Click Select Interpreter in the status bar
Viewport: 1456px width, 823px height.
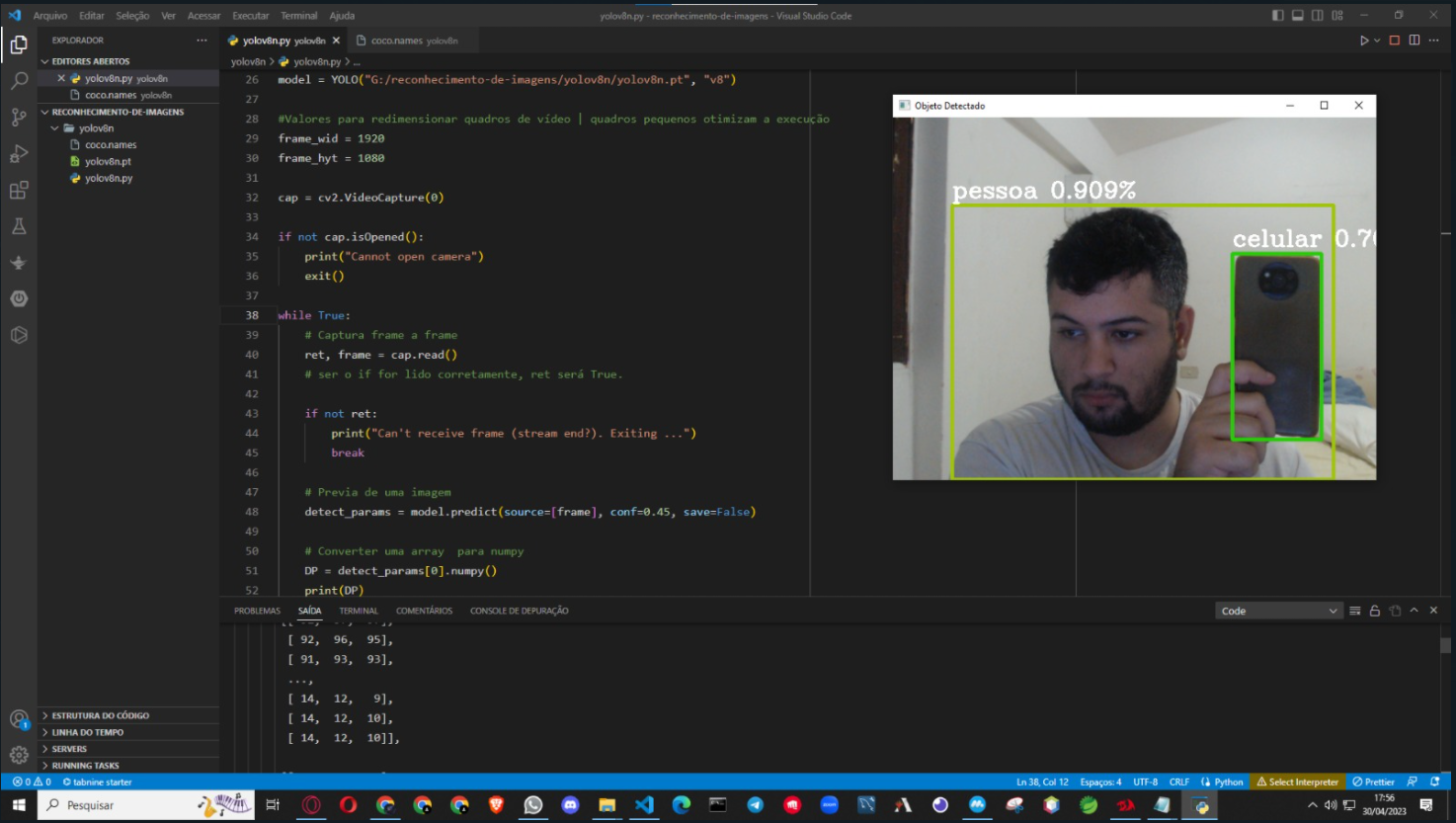pos(1297,782)
